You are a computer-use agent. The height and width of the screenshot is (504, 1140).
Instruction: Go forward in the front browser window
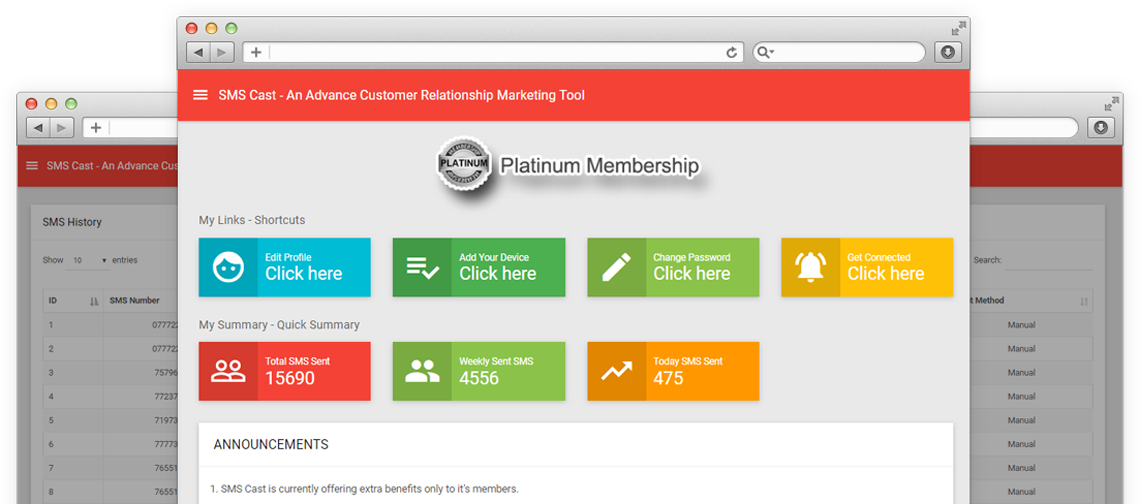222,52
